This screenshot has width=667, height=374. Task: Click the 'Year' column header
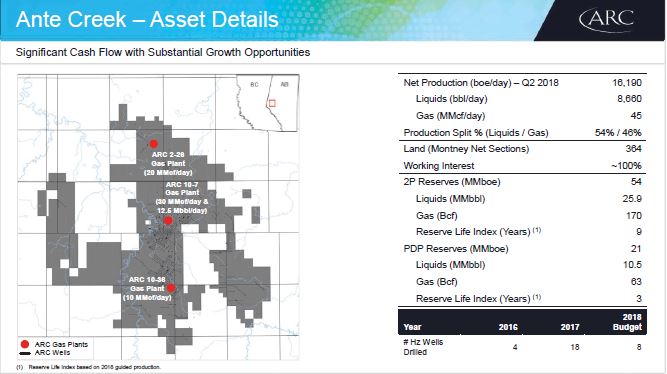coord(412,327)
